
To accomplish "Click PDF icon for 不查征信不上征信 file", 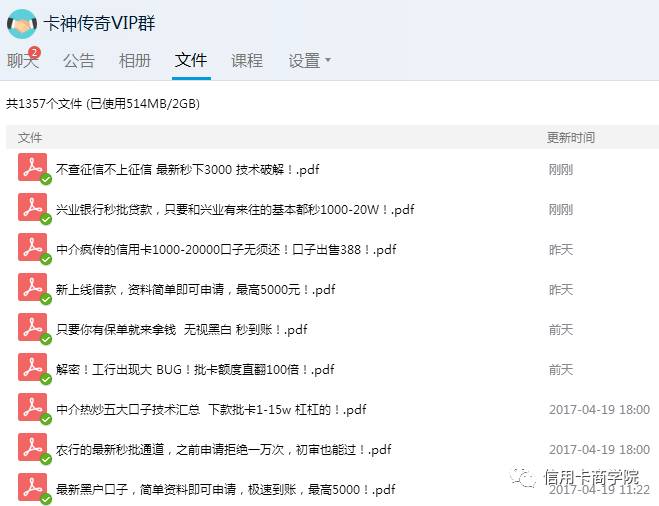I will 33,168.
